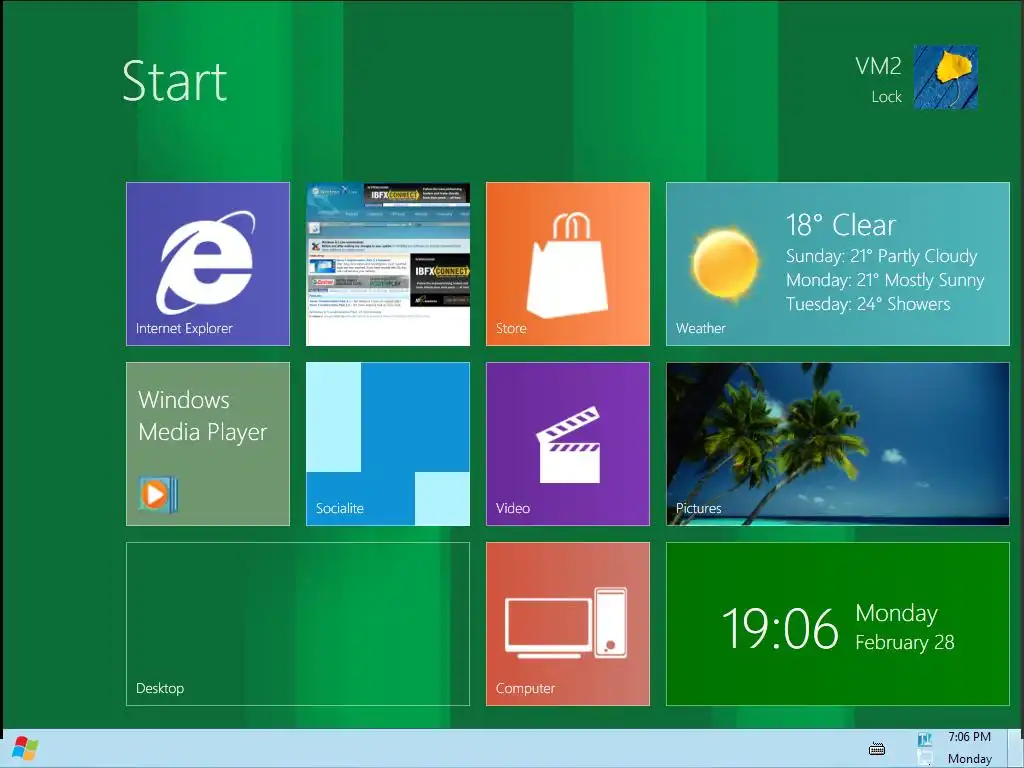1024x768 pixels.
Task: Click the tray icon with letter T
Action: click(925, 739)
